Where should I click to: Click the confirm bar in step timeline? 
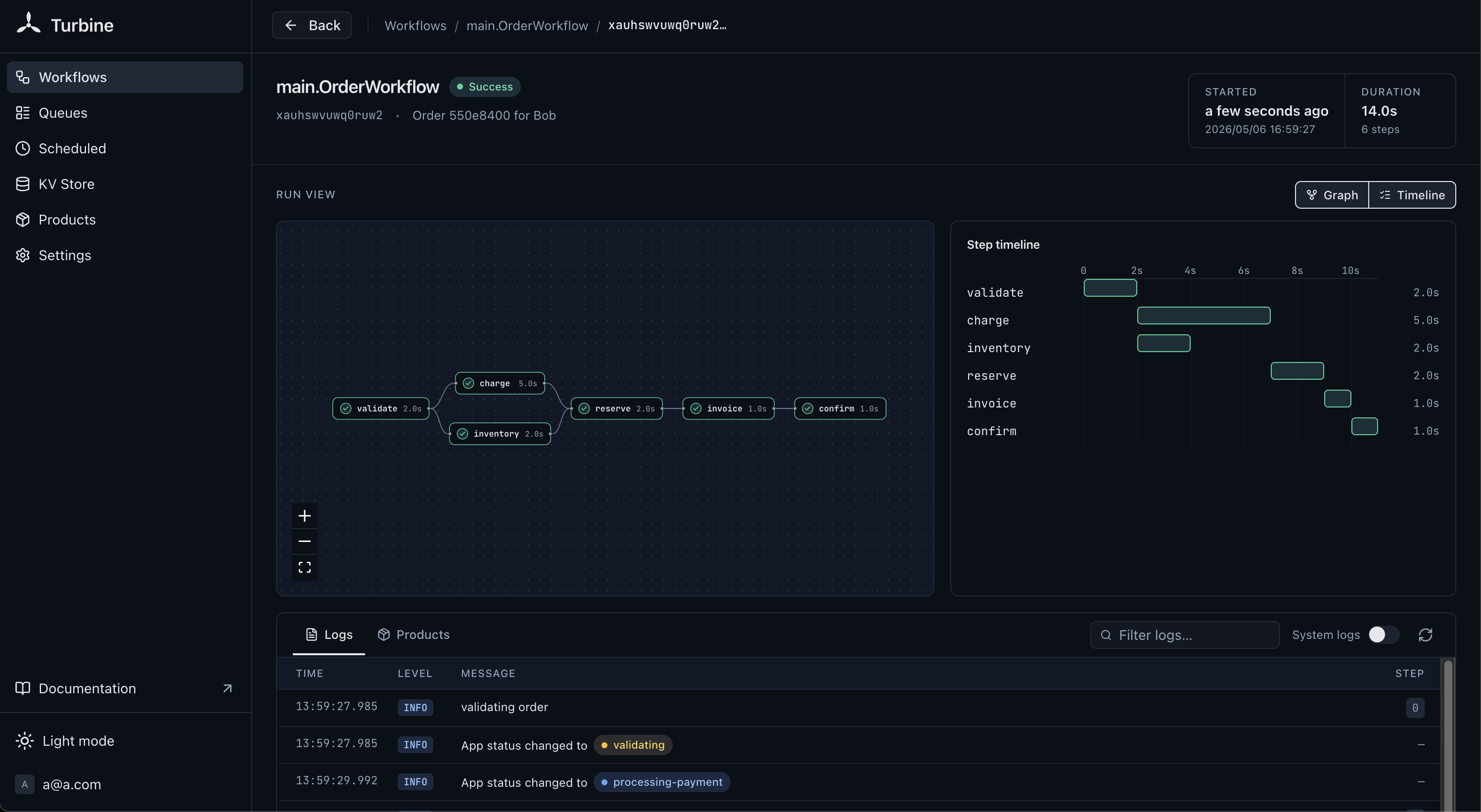pyautogui.click(x=1364, y=426)
